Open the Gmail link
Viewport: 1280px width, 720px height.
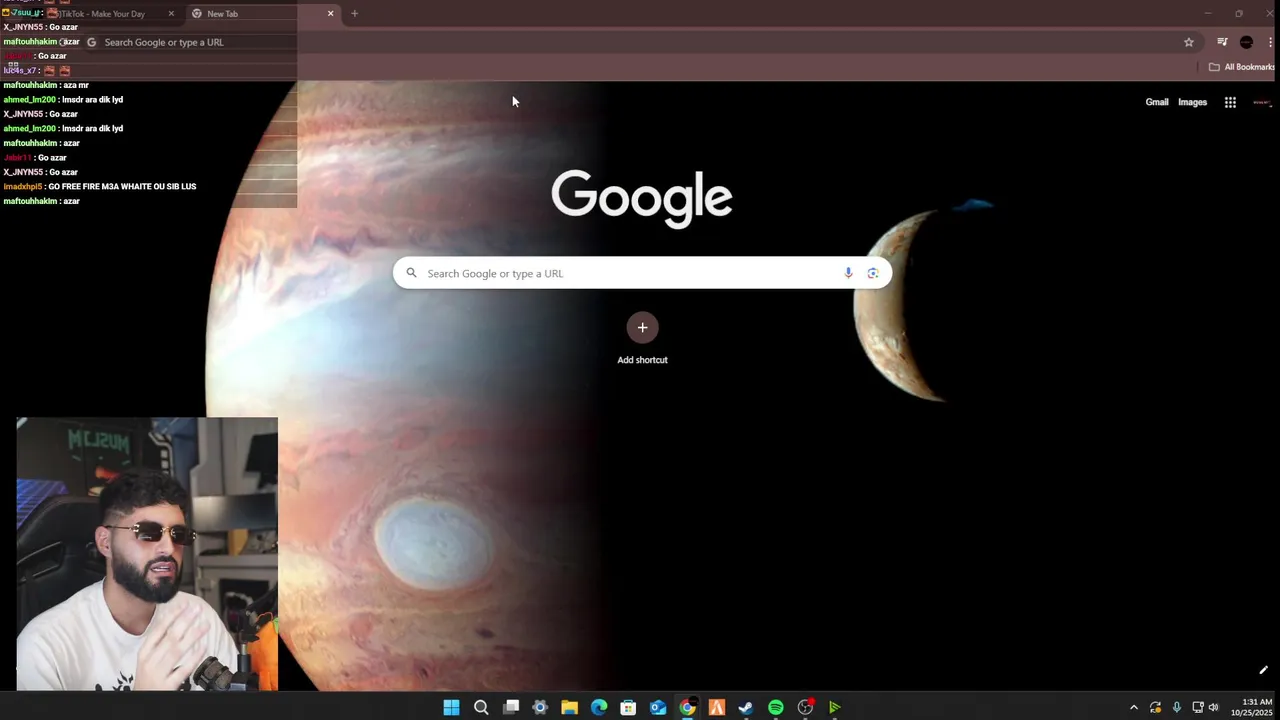[1156, 102]
